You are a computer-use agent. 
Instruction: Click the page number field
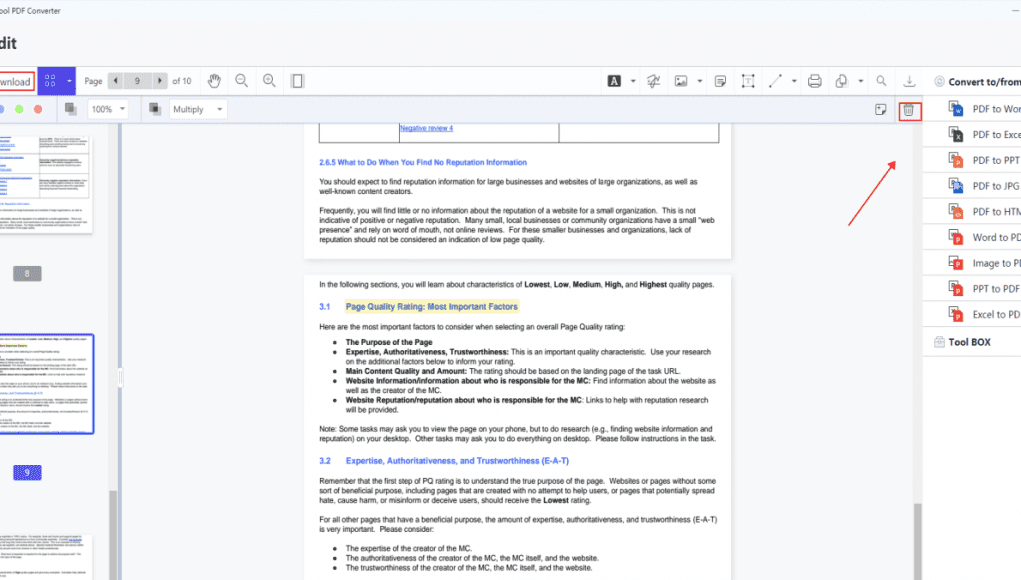pos(137,81)
